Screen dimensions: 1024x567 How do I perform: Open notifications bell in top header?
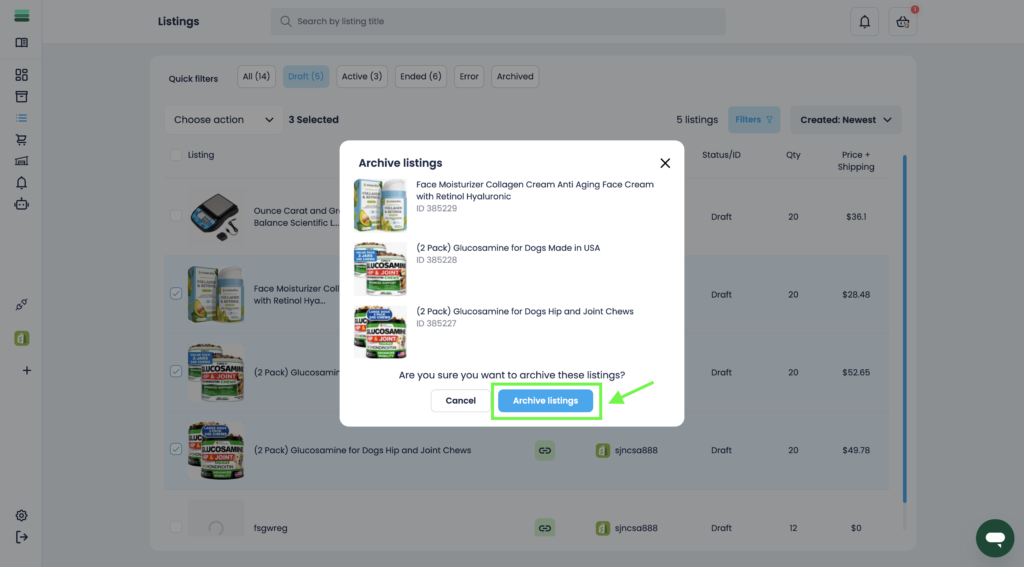pyautogui.click(x=864, y=22)
